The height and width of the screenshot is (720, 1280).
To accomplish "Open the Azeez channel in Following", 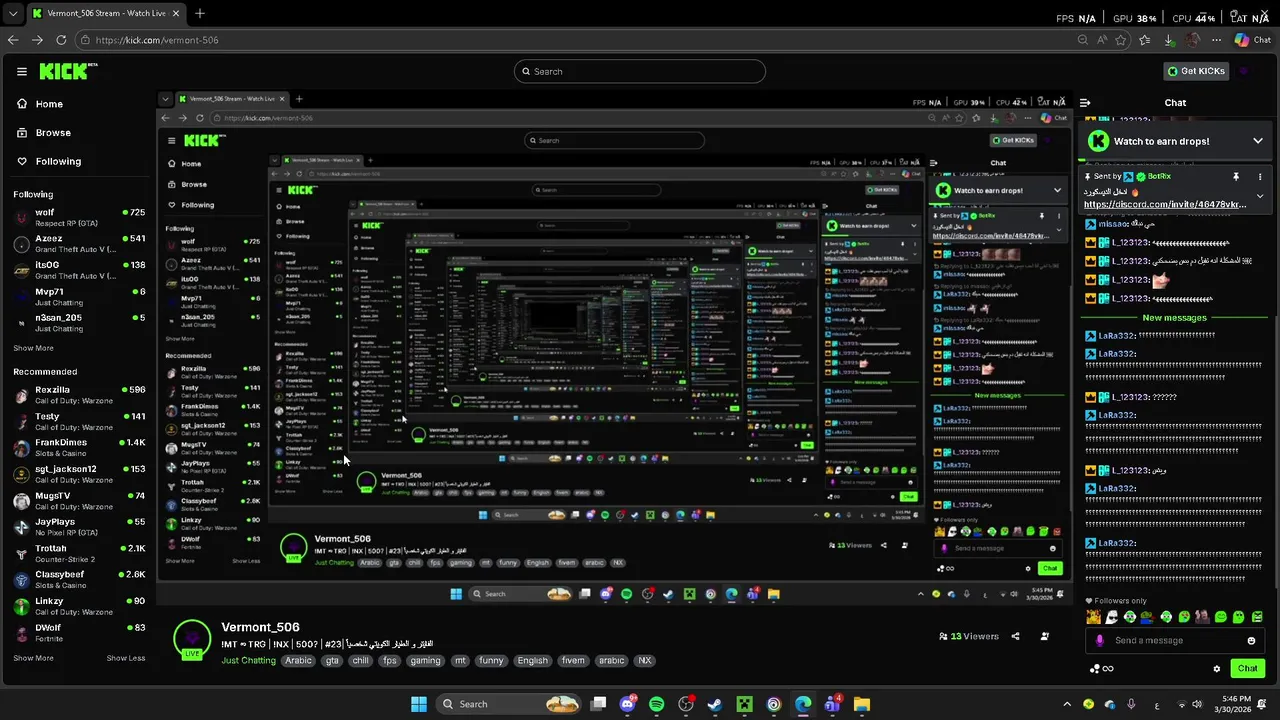I will coord(78,244).
